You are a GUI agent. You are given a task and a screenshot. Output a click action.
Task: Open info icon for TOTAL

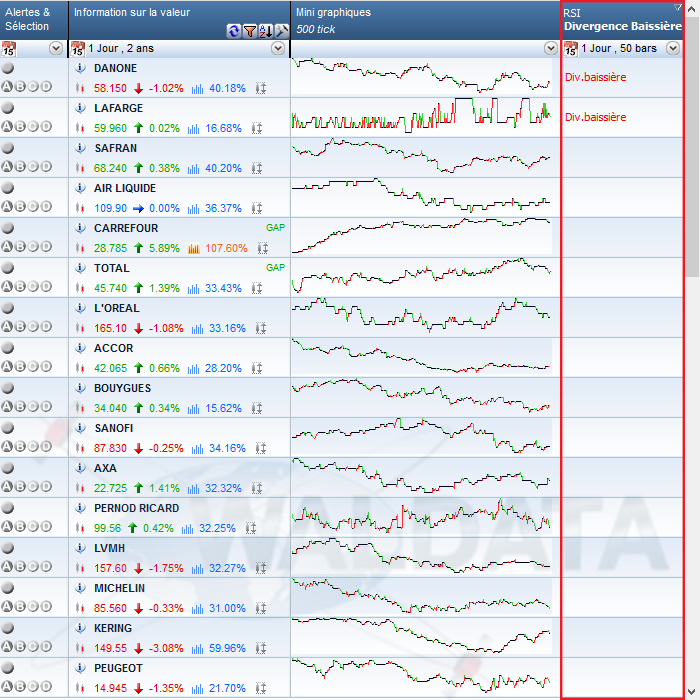[80, 268]
